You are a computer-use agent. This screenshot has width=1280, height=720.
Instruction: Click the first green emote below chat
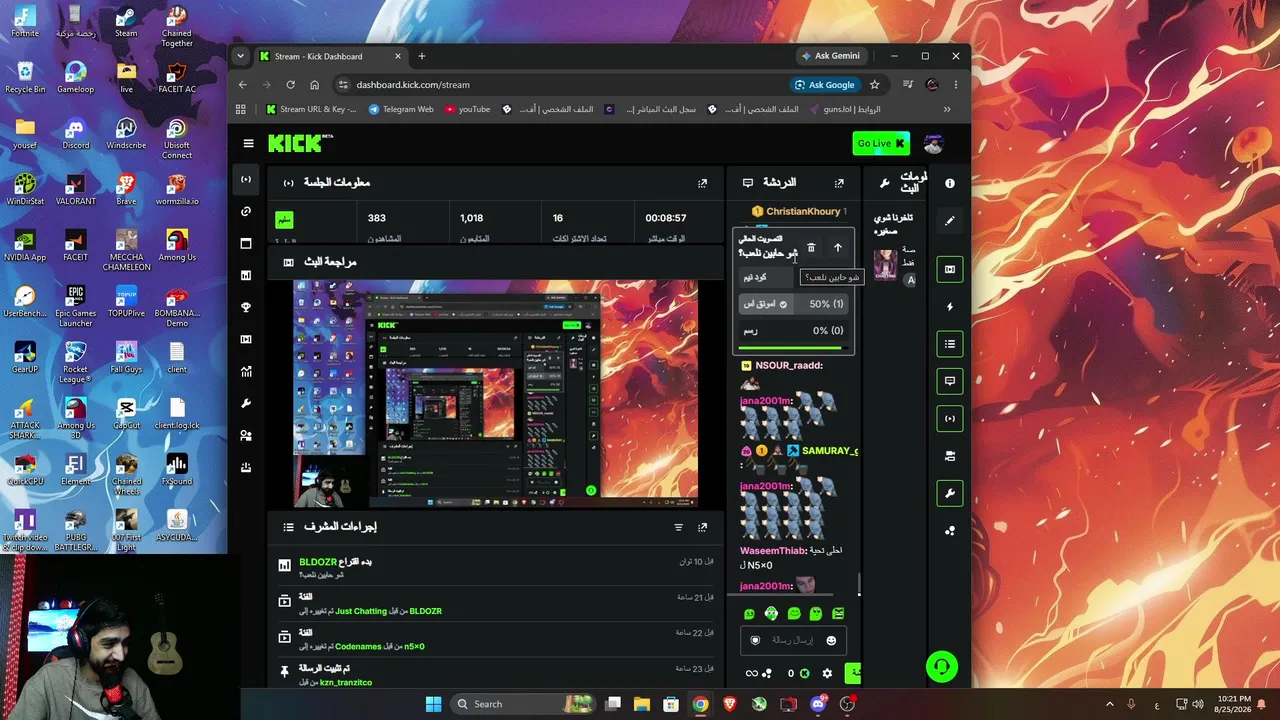[x=749, y=613]
